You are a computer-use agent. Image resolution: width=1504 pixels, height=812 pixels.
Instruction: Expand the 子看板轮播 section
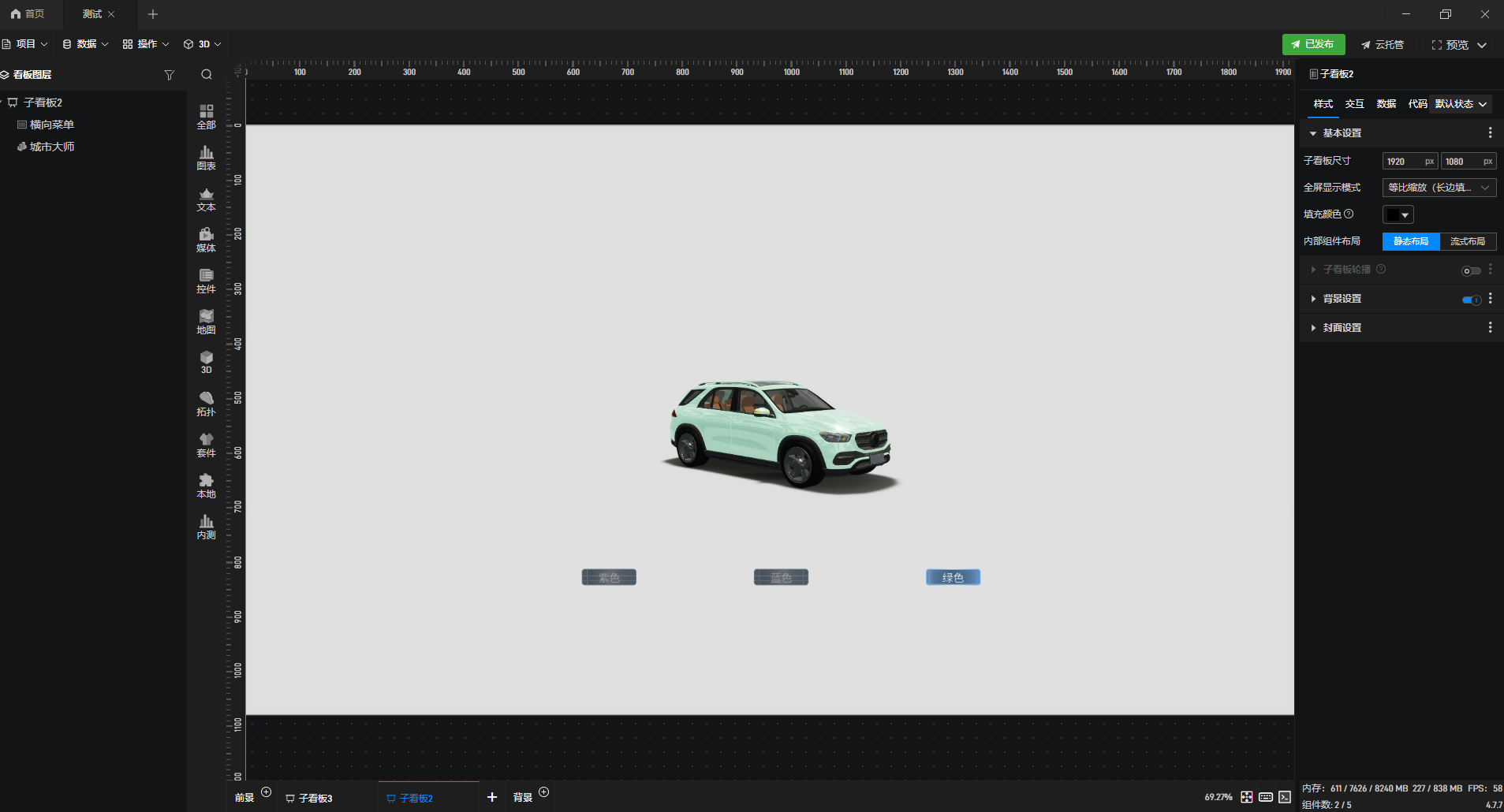click(1313, 270)
